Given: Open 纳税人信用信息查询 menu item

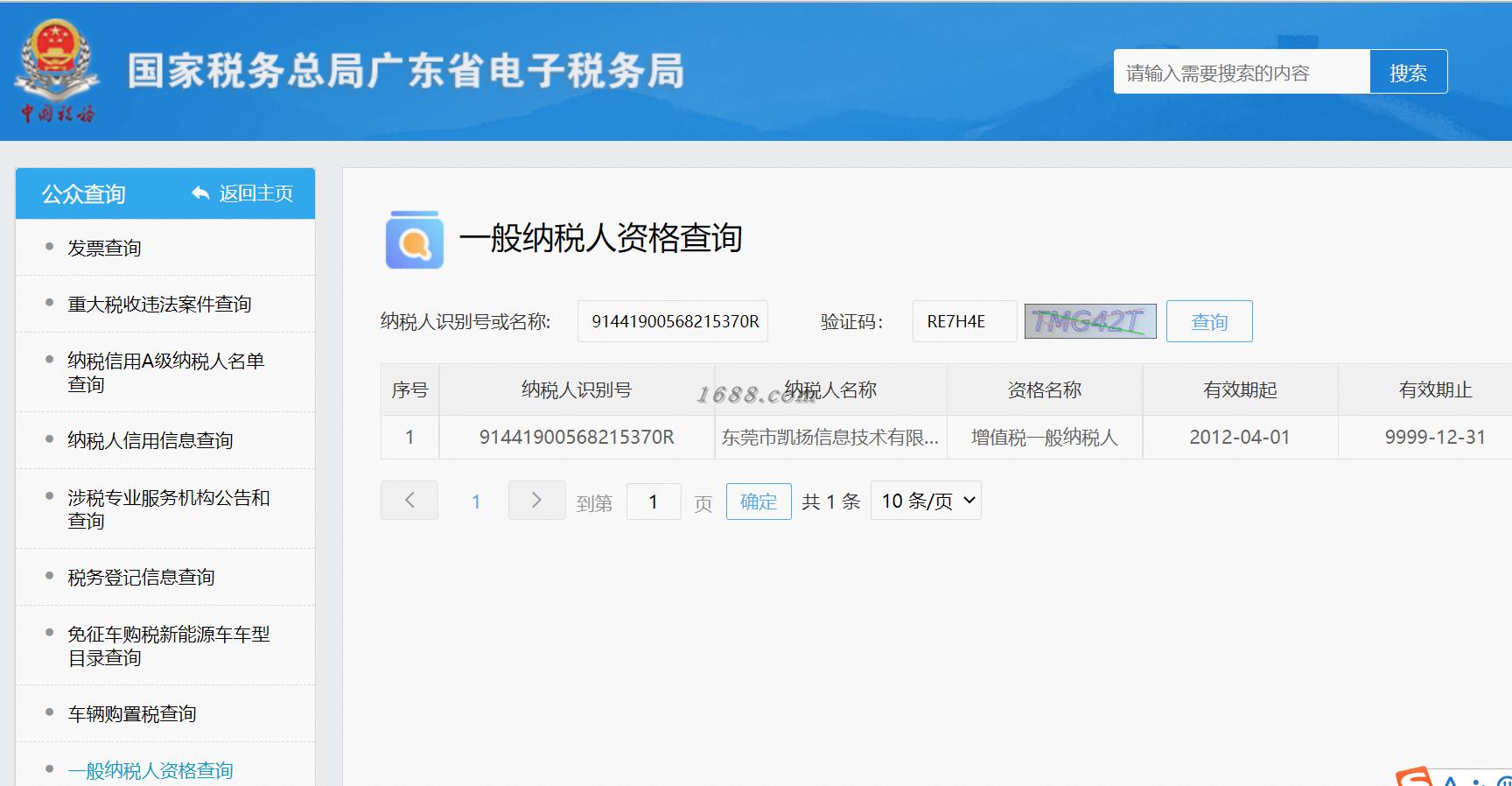Looking at the screenshot, I should [150, 440].
